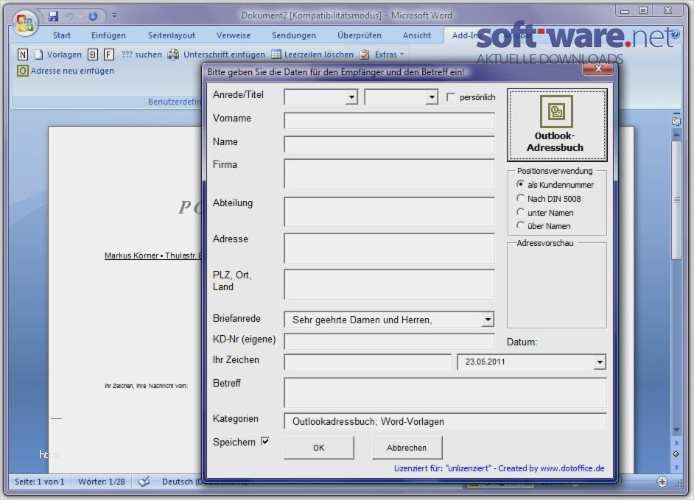Click the B icon in the add-in toolbar
This screenshot has width=694, height=500.
coord(92,54)
